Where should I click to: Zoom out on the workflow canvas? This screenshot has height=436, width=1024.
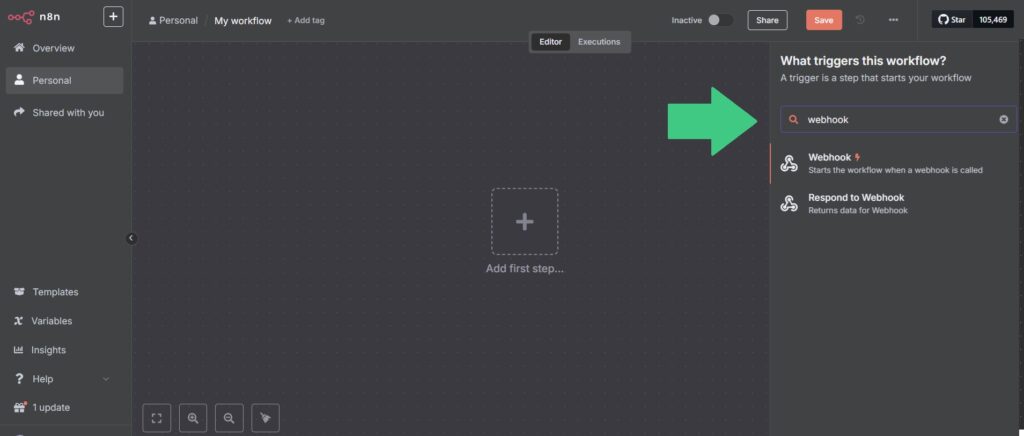[x=229, y=418]
